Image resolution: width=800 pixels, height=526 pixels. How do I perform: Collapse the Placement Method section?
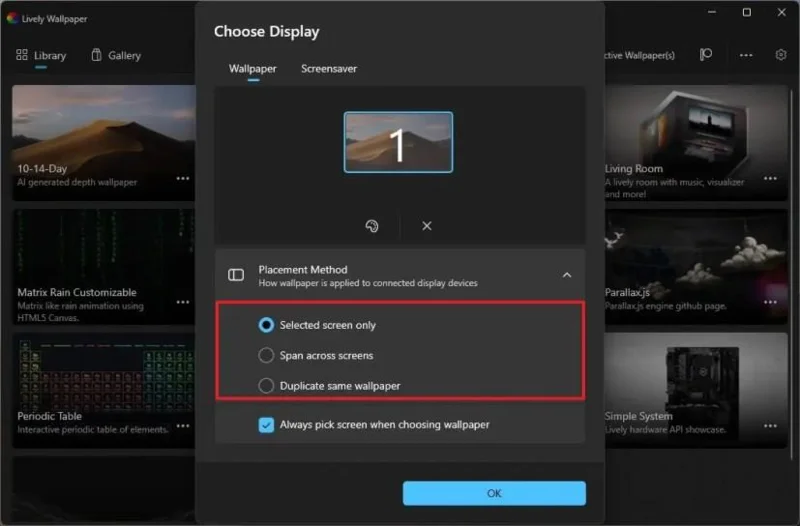point(567,275)
